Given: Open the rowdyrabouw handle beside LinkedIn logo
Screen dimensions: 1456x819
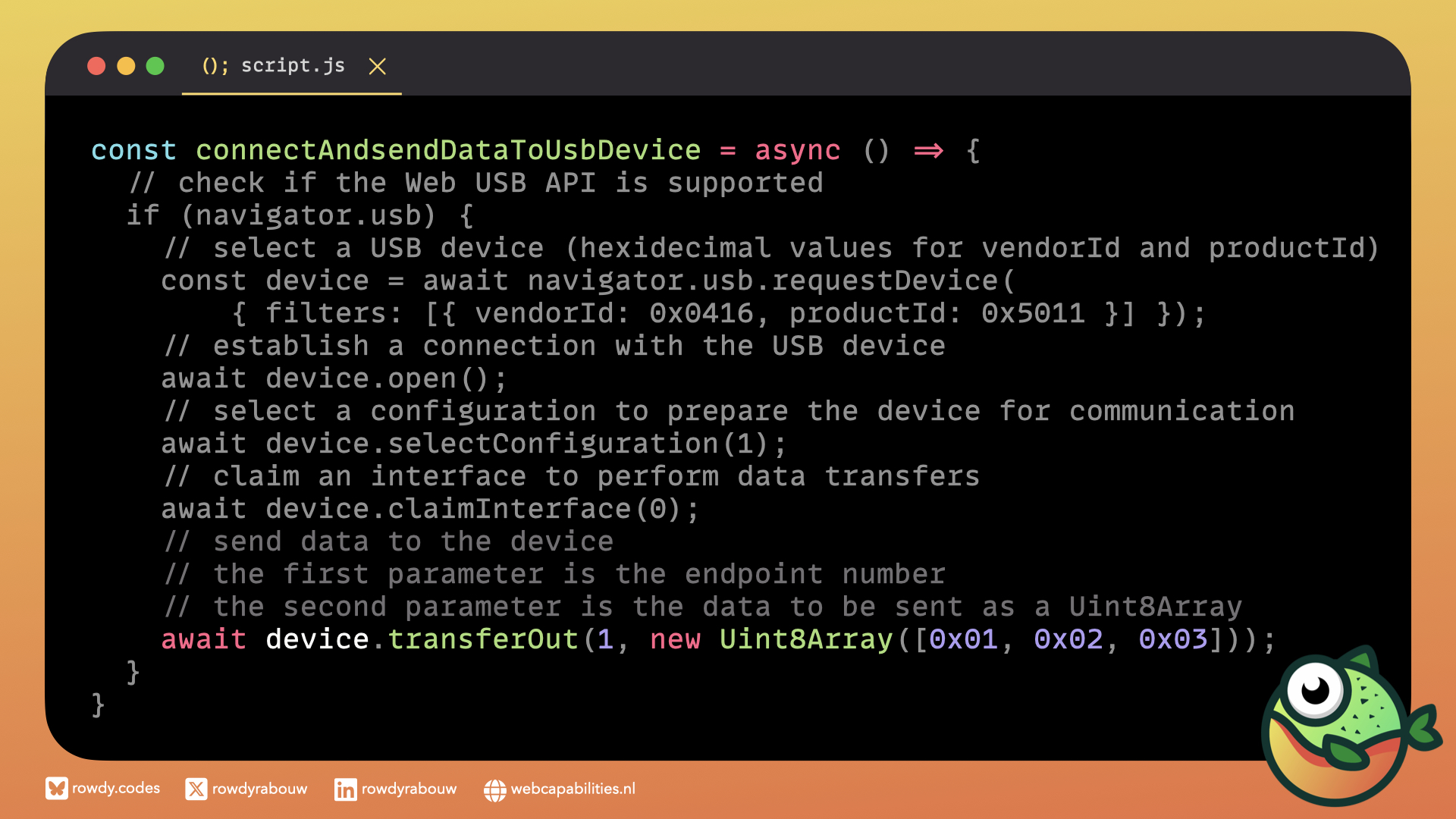Looking at the screenshot, I should click(x=409, y=789).
